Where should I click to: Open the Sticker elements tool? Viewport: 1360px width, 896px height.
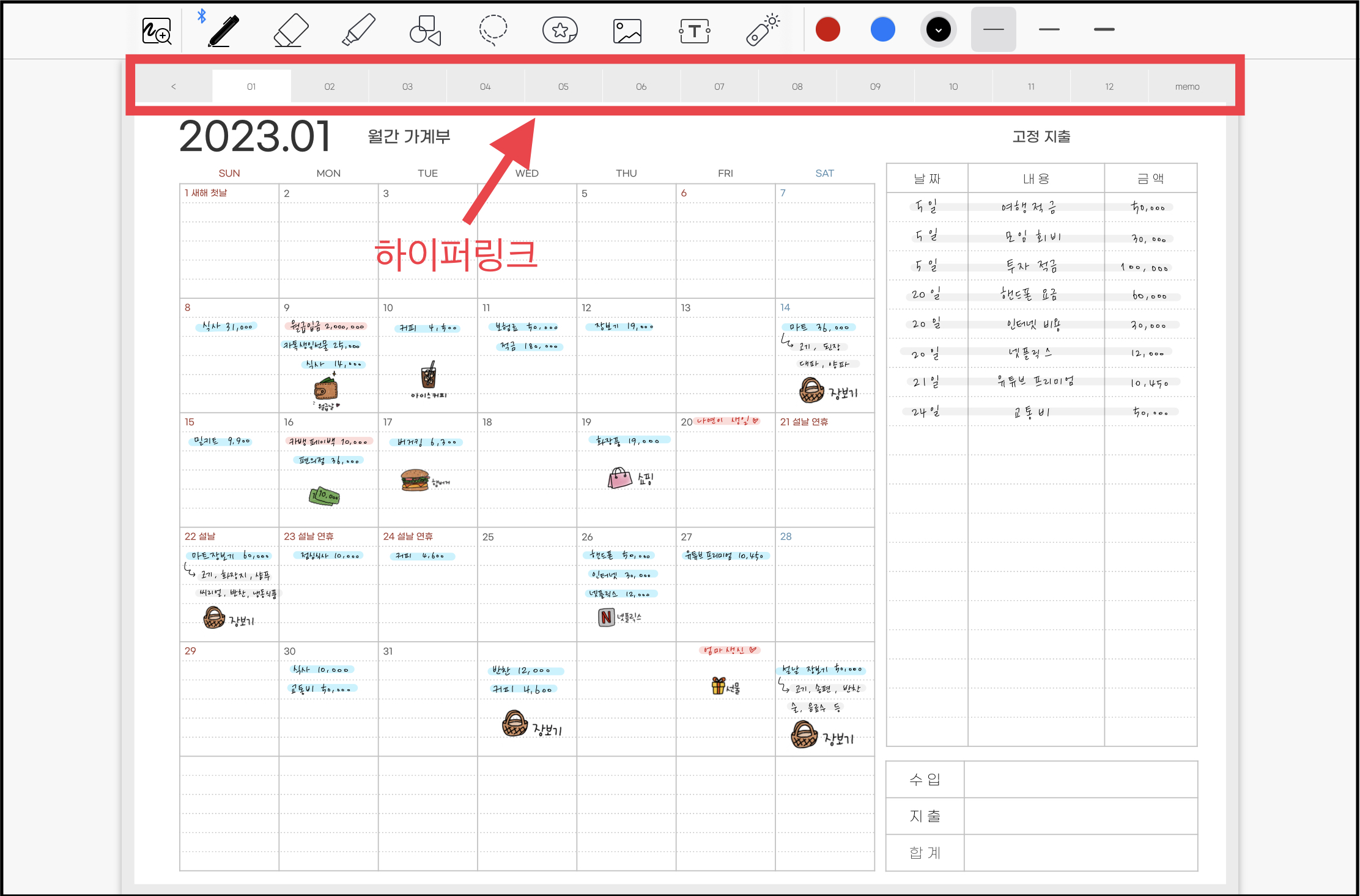(560, 30)
